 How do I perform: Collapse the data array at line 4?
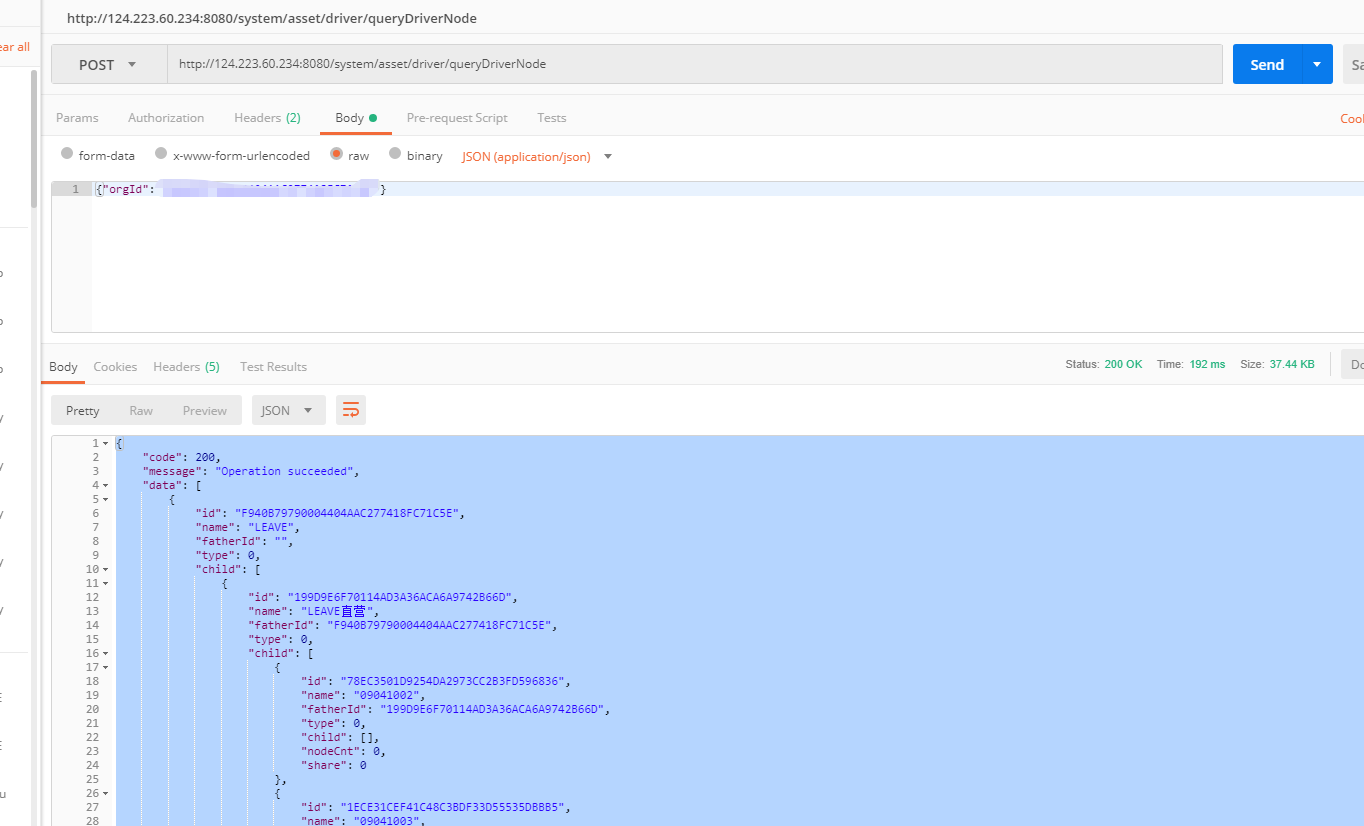[x=106, y=485]
